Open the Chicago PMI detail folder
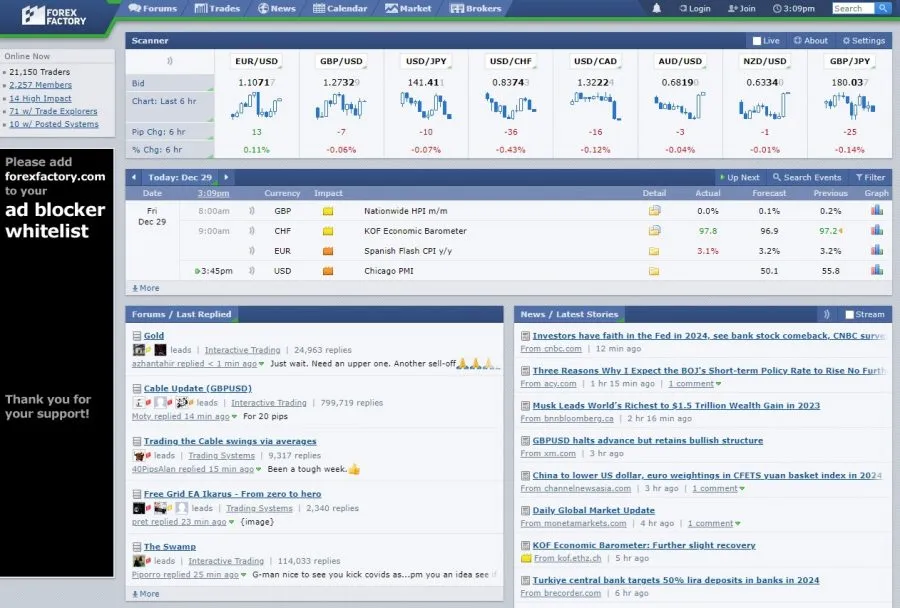 (654, 271)
